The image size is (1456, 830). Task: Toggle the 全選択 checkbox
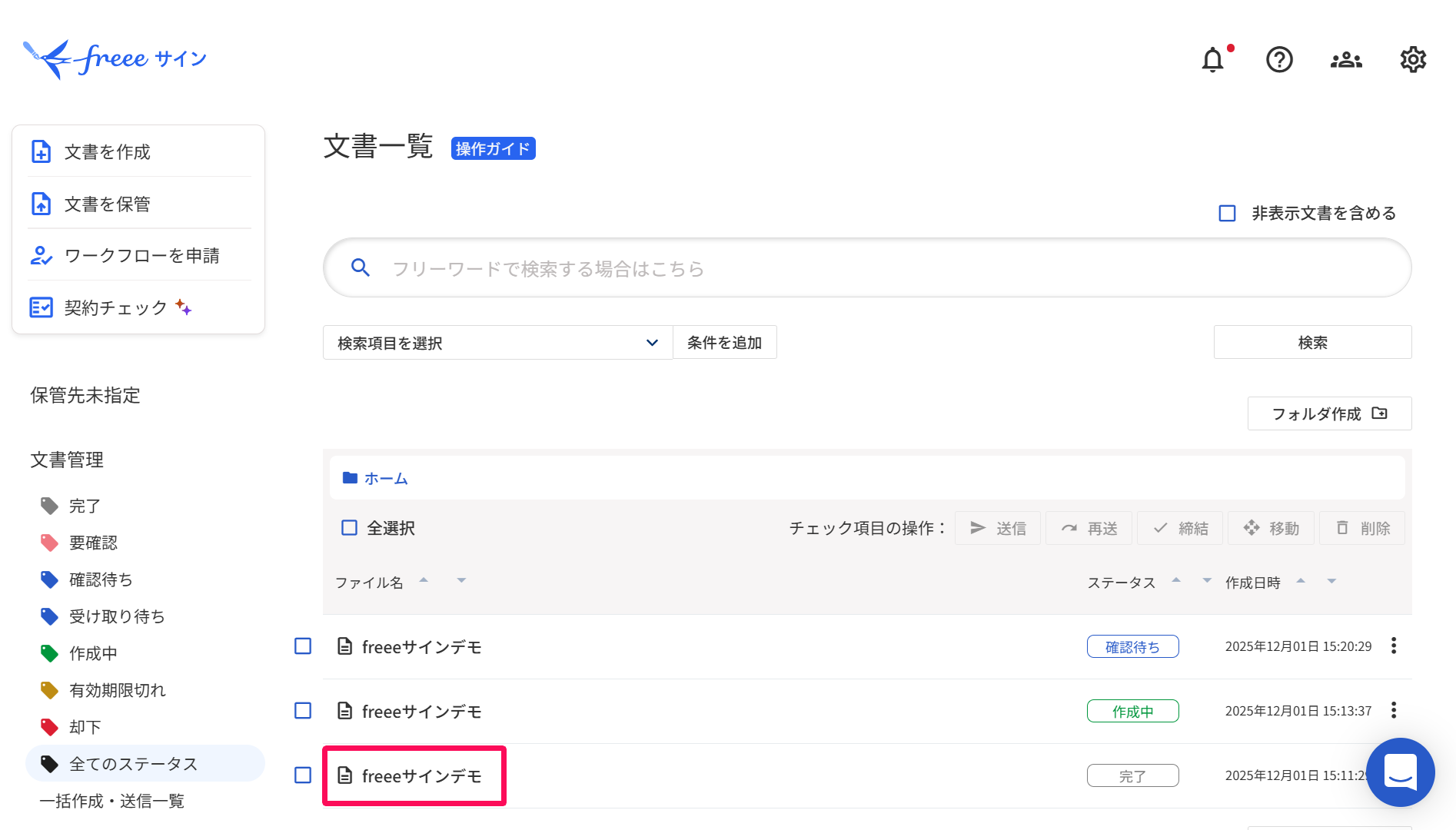point(349,528)
